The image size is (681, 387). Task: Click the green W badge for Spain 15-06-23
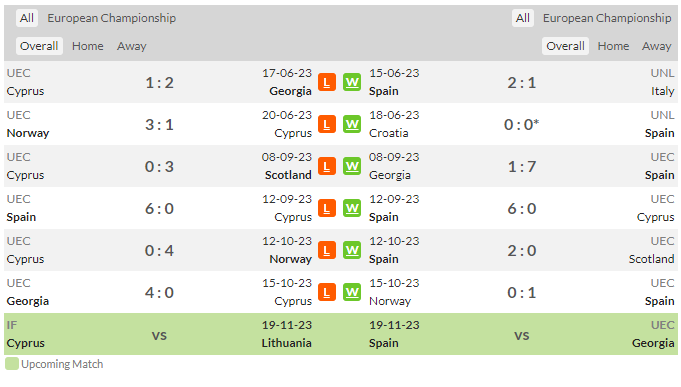click(352, 82)
